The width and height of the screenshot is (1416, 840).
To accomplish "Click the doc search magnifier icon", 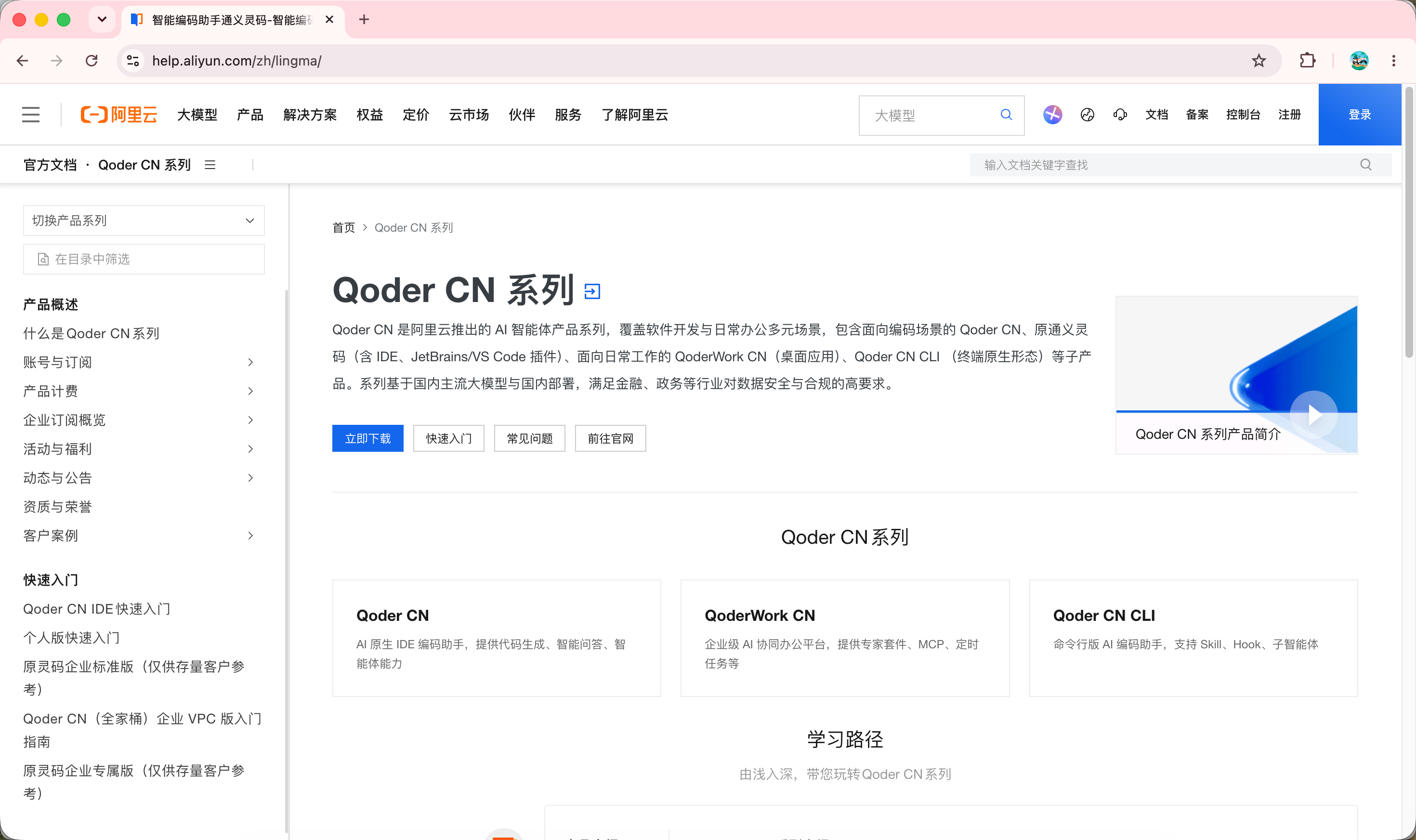I will click(x=1365, y=165).
